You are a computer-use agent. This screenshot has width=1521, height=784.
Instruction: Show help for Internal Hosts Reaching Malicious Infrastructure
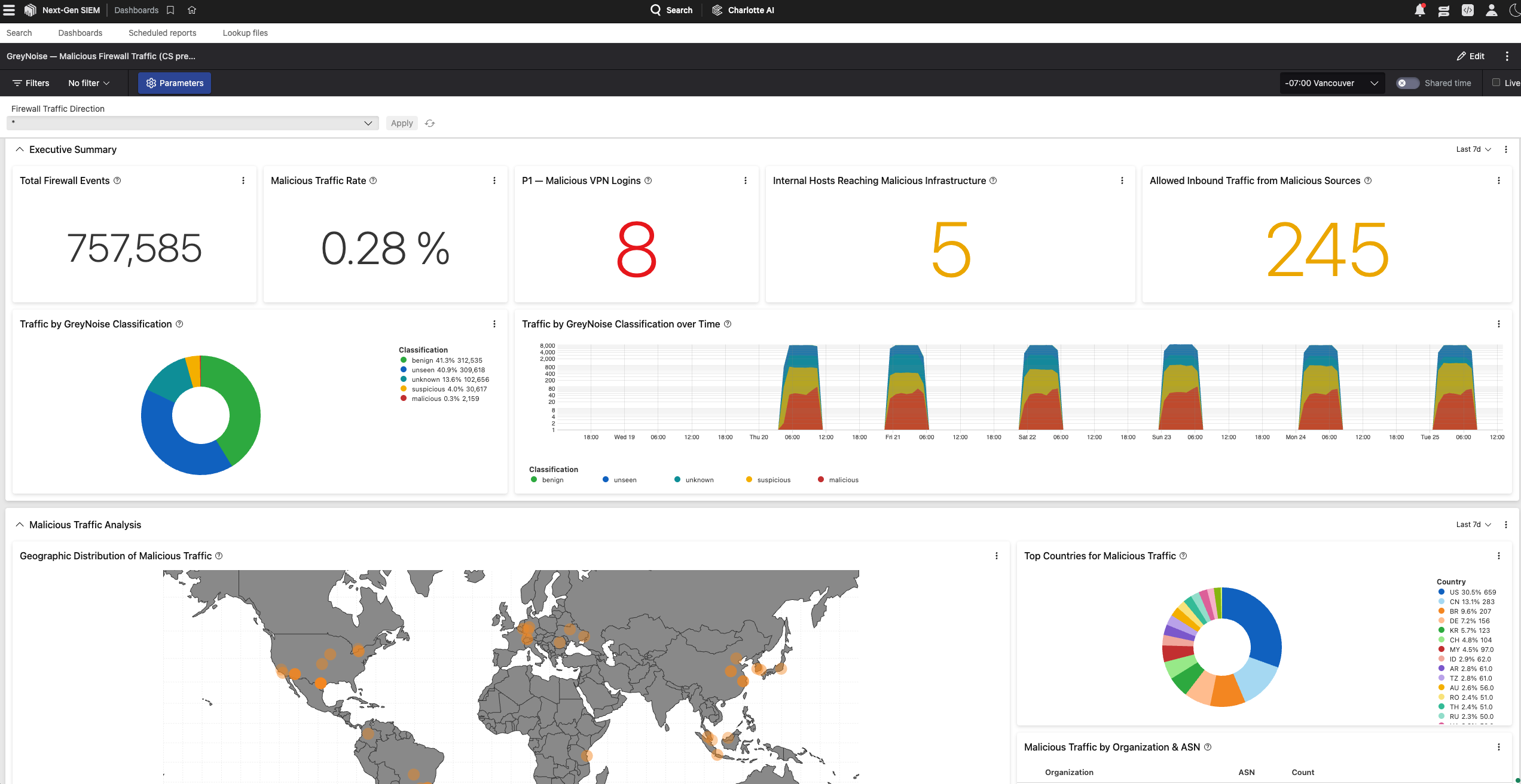pos(993,180)
